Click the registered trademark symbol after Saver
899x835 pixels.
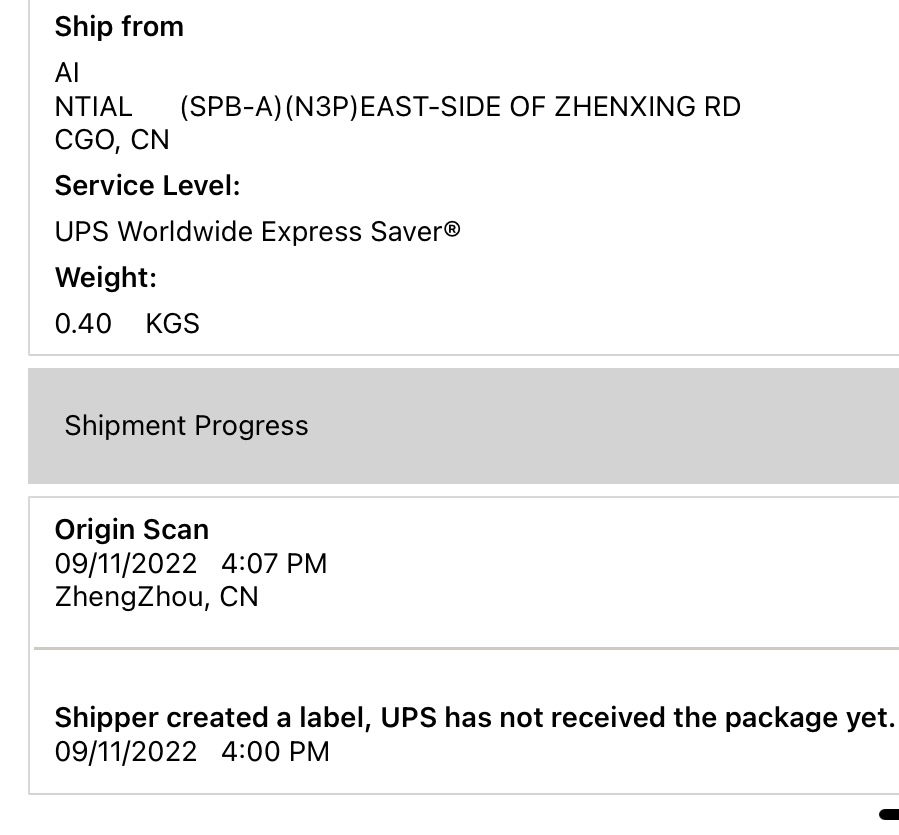pos(453,229)
